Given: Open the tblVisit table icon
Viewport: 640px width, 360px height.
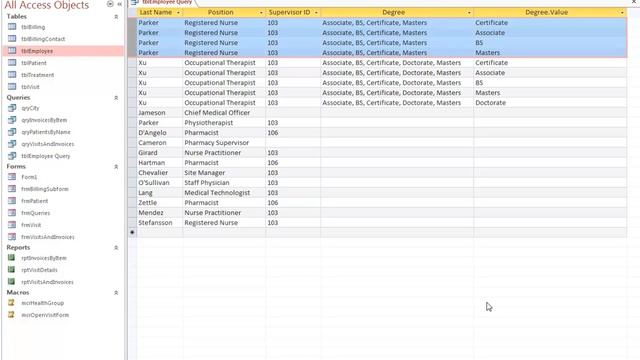Looking at the screenshot, I should pyautogui.click(x=12, y=87).
